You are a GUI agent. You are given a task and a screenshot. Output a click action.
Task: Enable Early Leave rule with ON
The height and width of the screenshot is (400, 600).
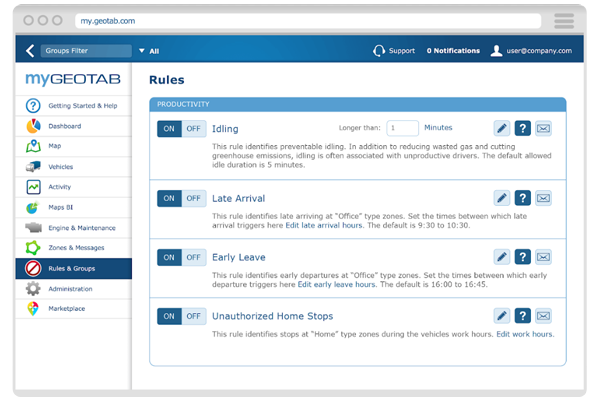pos(169,257)
